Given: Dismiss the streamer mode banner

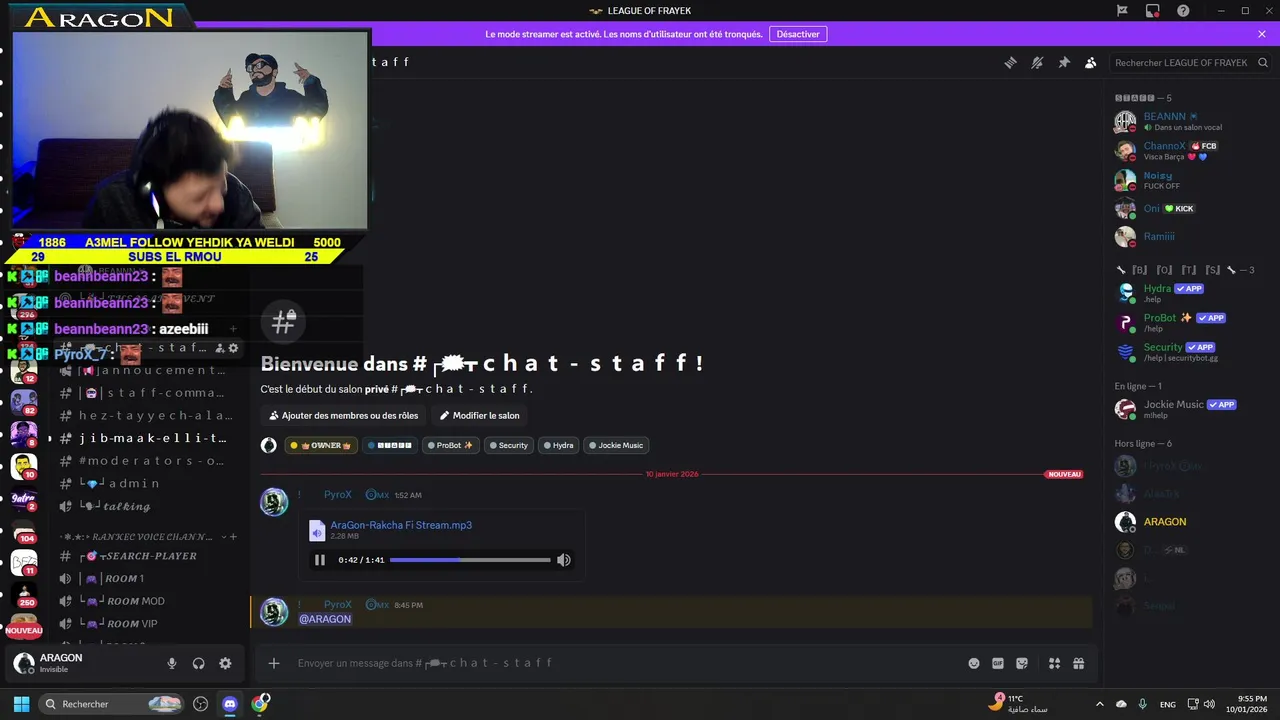Looking at the screenshot, I should point(1262,34).
